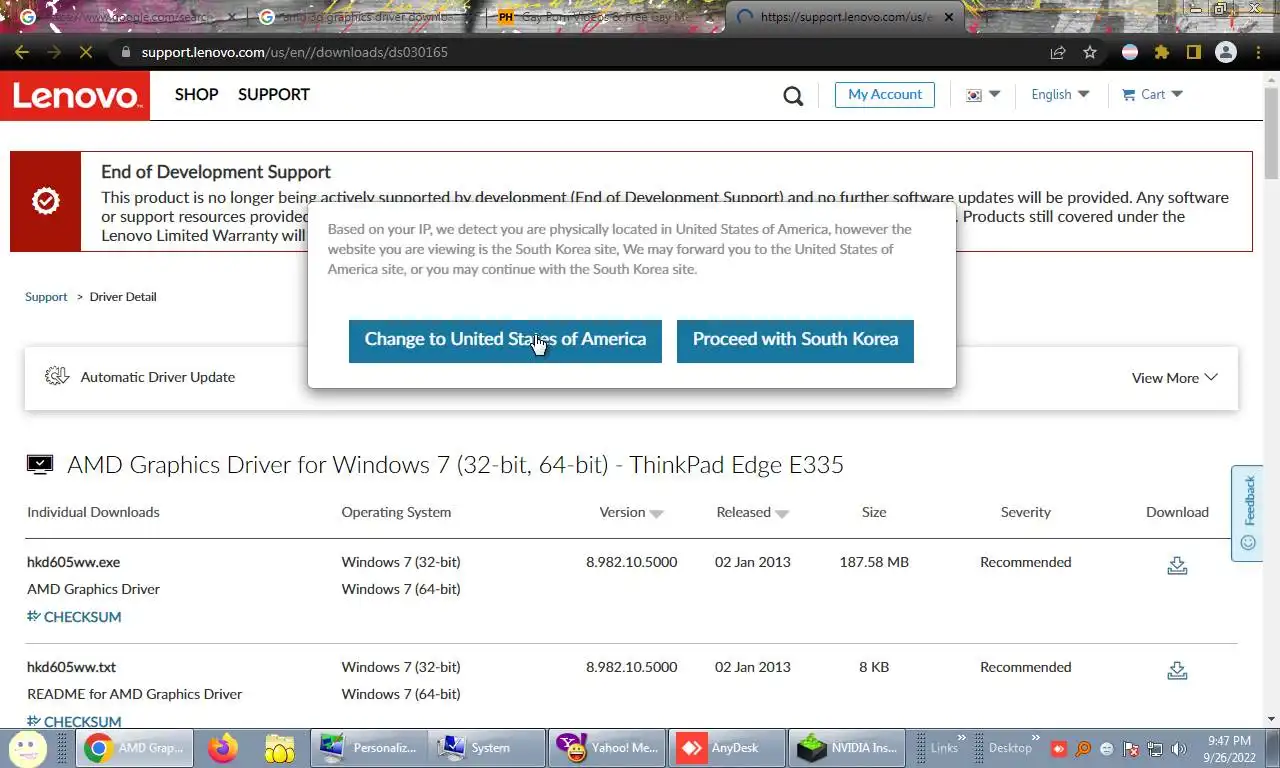Download hkd605ww.txt README via its download icon

(1177, 671)
